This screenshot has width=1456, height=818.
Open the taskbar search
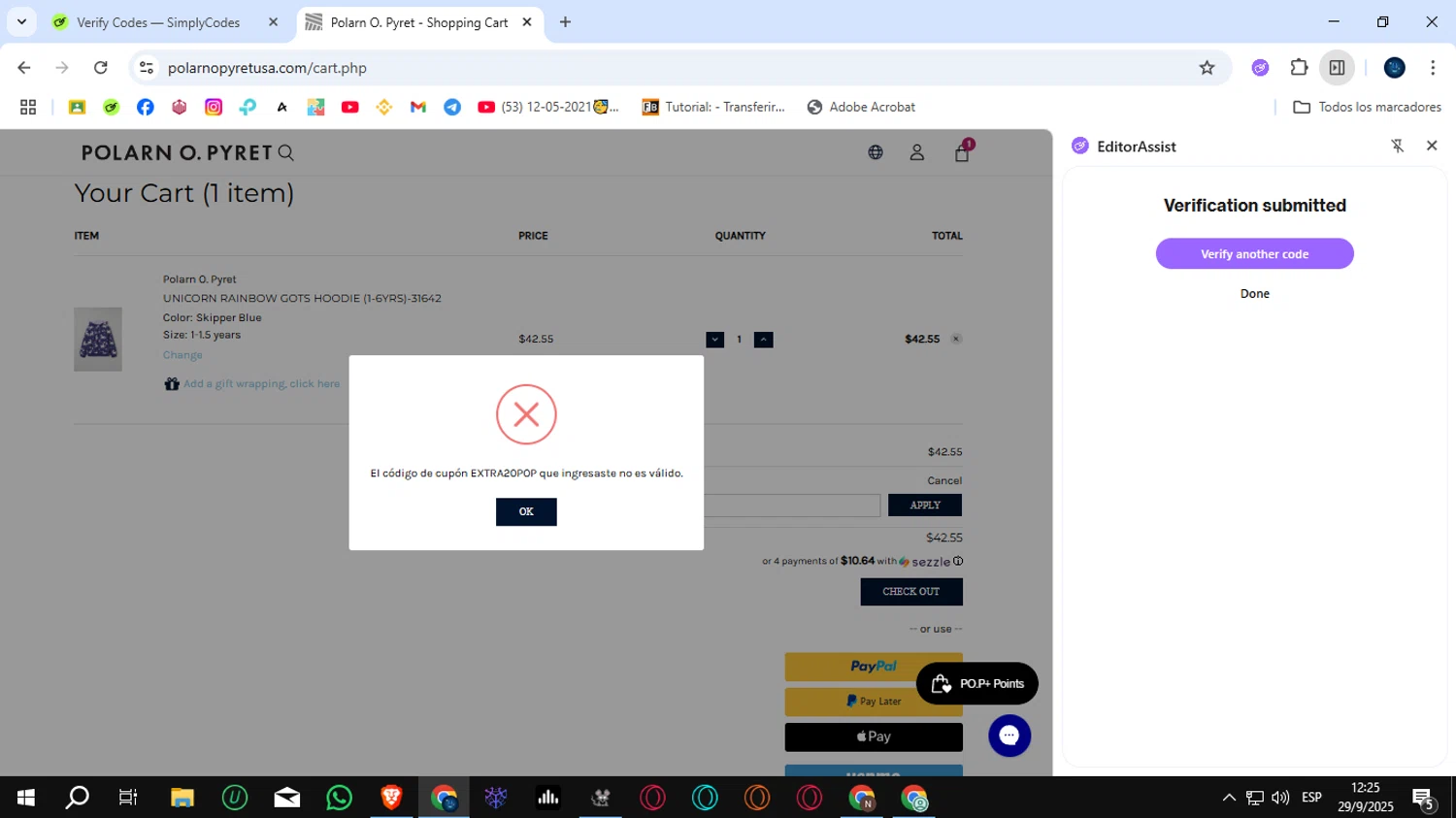[77, 798]
